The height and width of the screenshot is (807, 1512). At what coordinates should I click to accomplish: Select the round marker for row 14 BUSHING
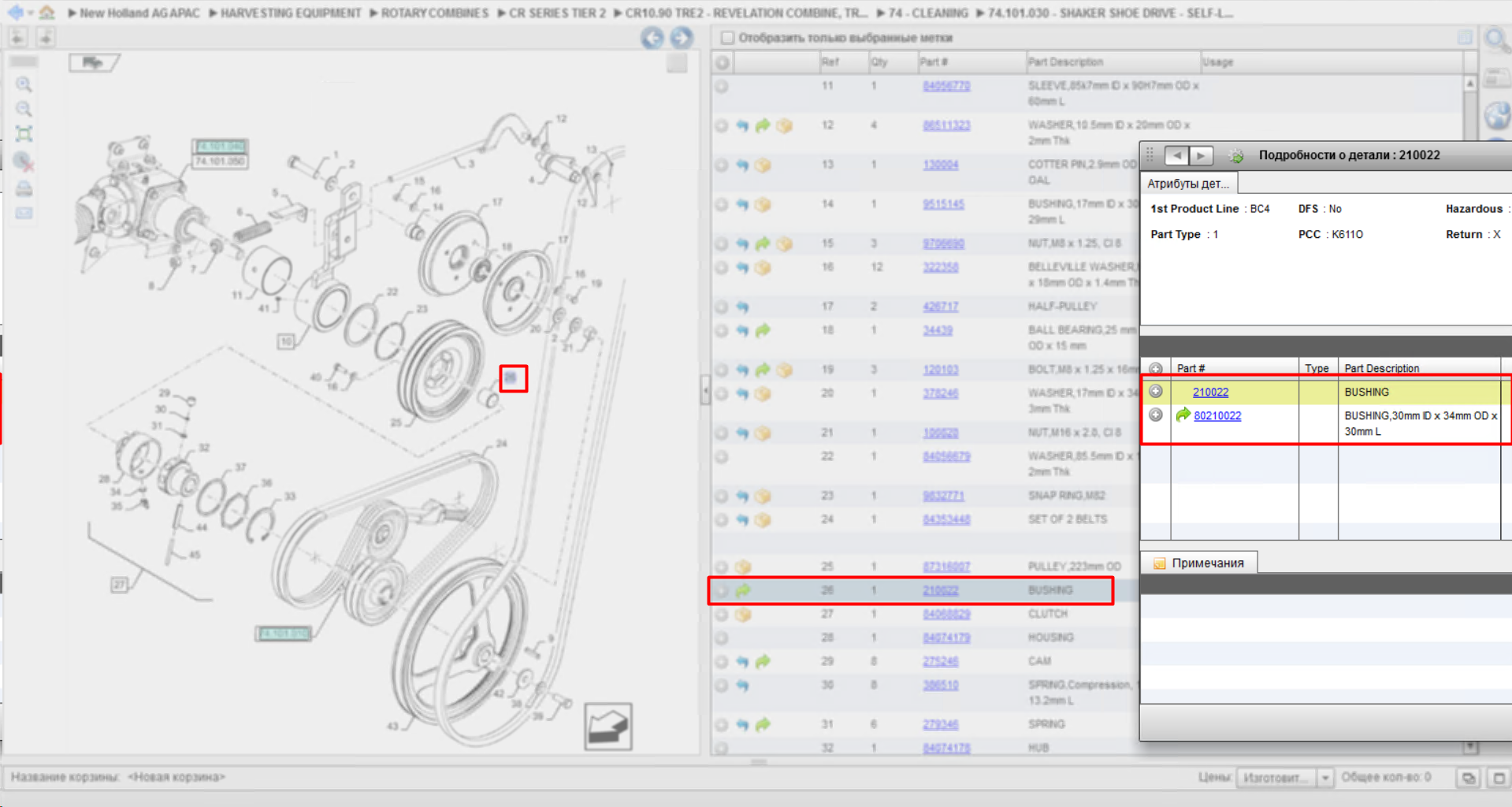pos(722,204)
